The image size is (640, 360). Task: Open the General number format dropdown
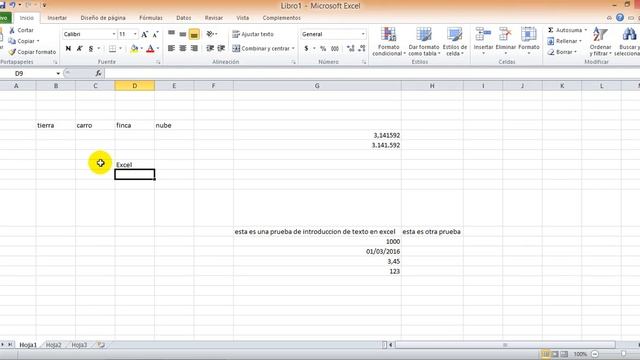[x=363, y=34]
